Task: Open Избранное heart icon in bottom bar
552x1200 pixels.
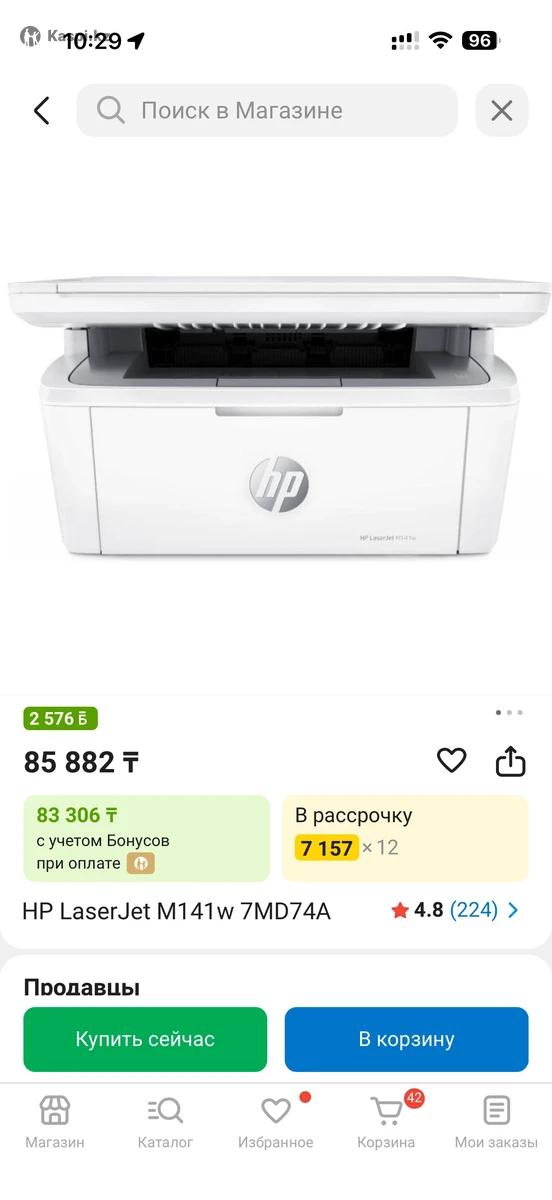Action: coord(276,1121)
